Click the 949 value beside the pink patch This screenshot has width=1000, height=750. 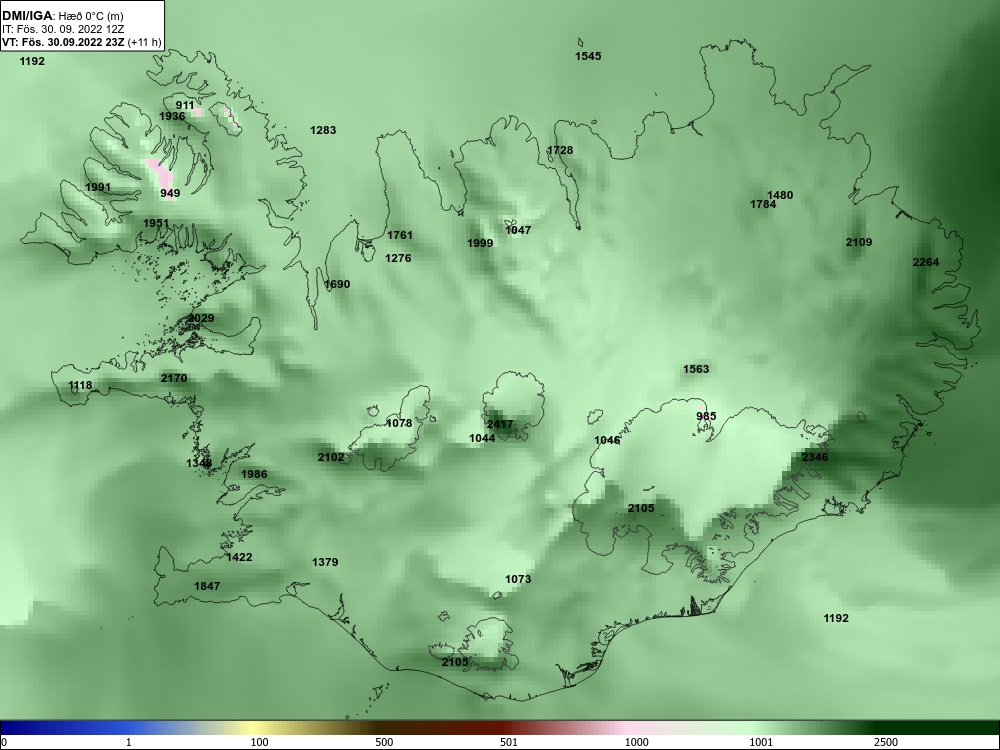(x=170, y=193)
